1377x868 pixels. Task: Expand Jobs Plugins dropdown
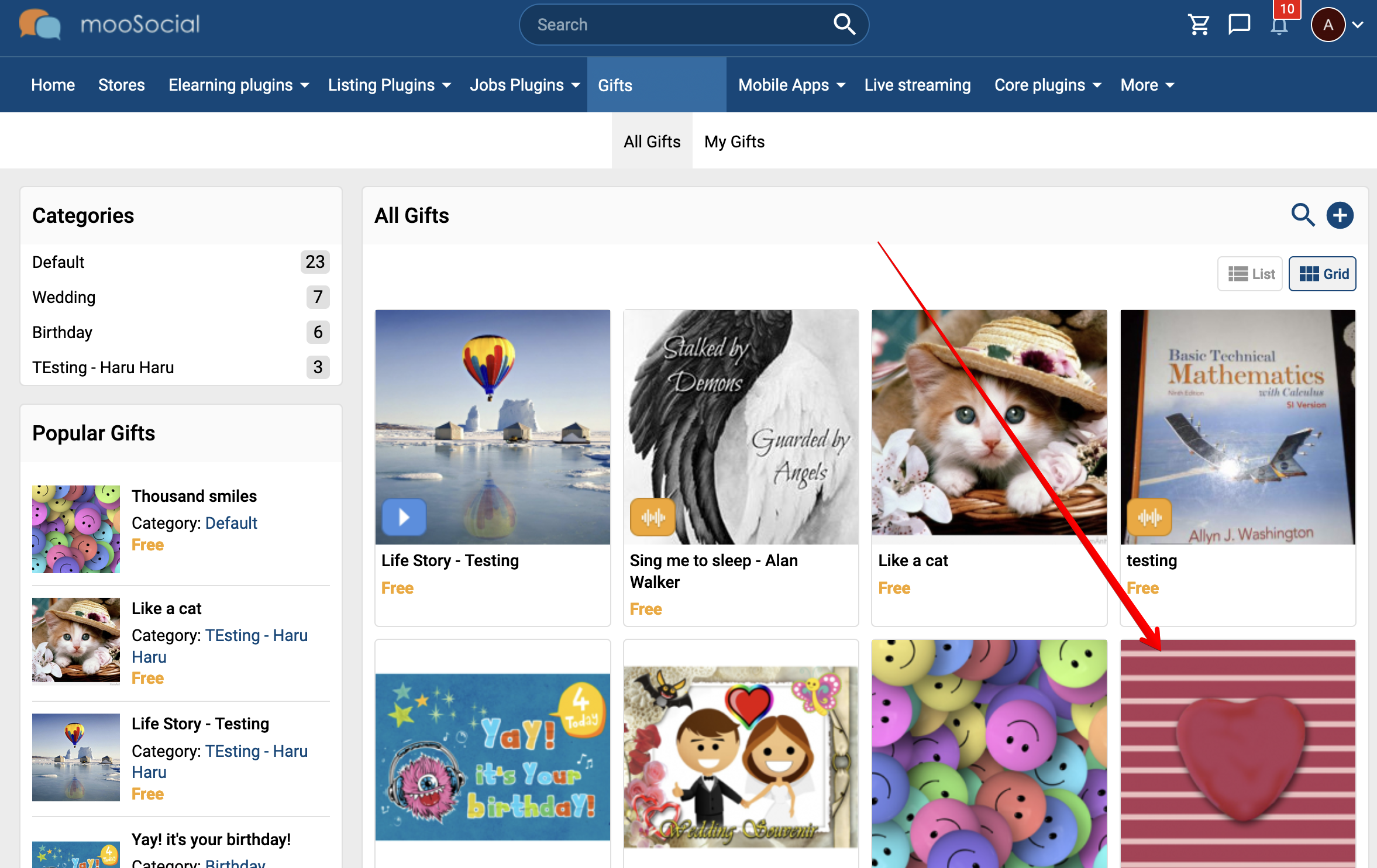525,85
